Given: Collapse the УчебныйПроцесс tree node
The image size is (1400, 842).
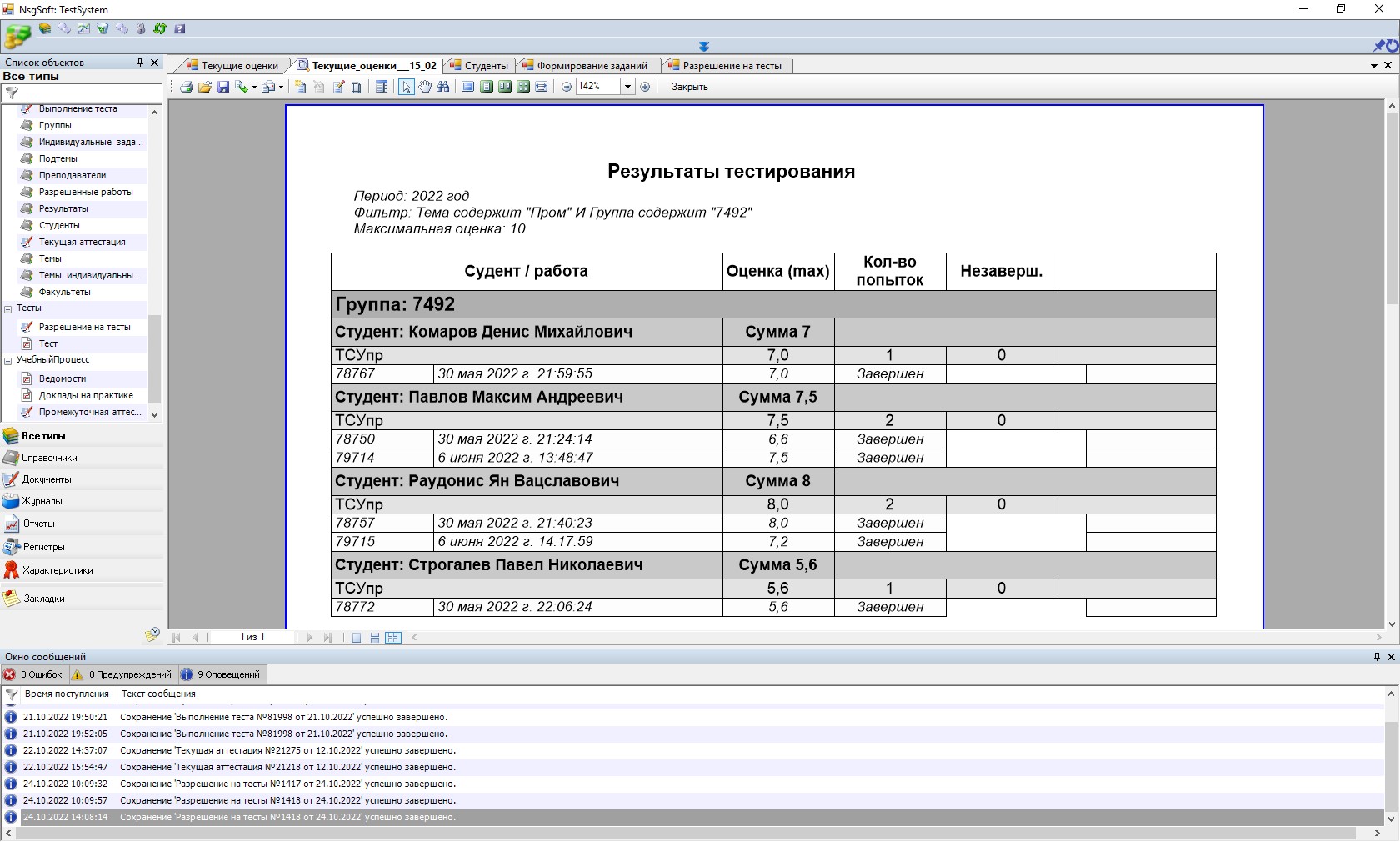Looking at the screenshot, I should coord(8,360).
